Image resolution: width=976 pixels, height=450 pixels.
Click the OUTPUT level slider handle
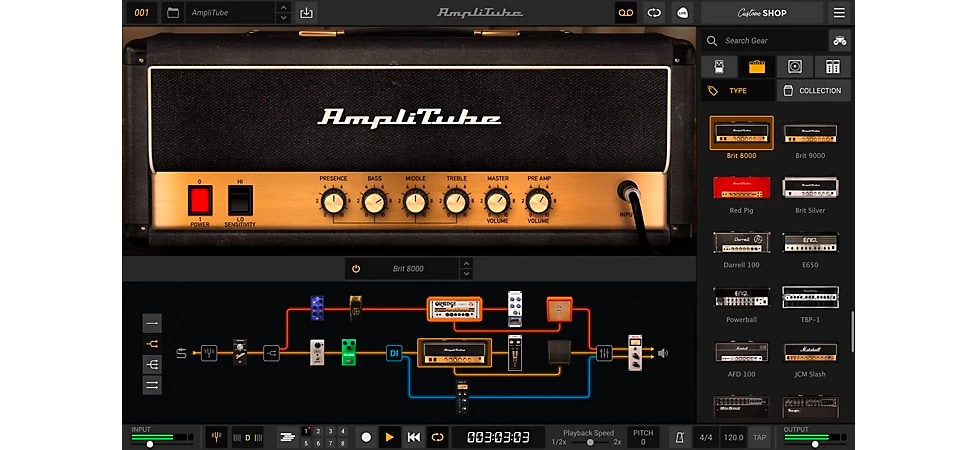click(815, 444)
